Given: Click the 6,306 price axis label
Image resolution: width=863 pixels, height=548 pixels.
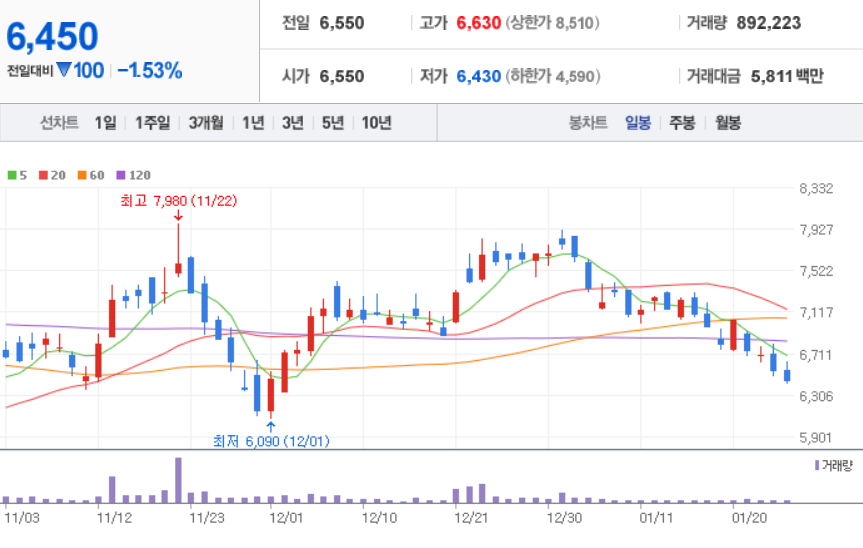Looking at the screenshot, I should click(816, 396).
